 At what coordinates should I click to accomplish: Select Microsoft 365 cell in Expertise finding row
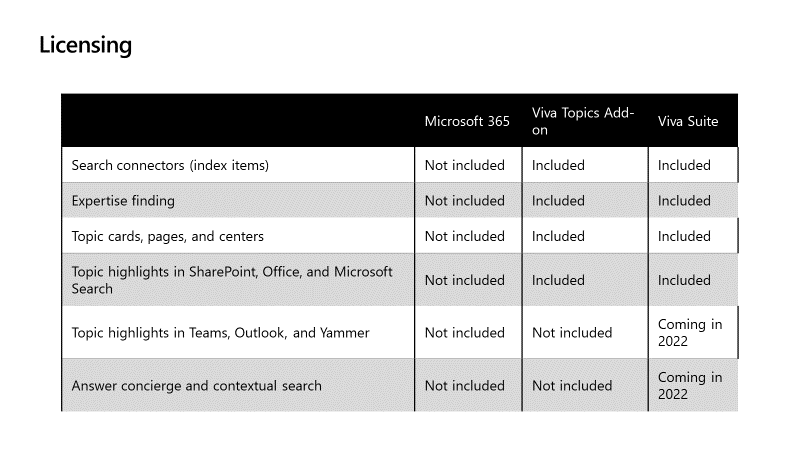(x=465, y=201)
